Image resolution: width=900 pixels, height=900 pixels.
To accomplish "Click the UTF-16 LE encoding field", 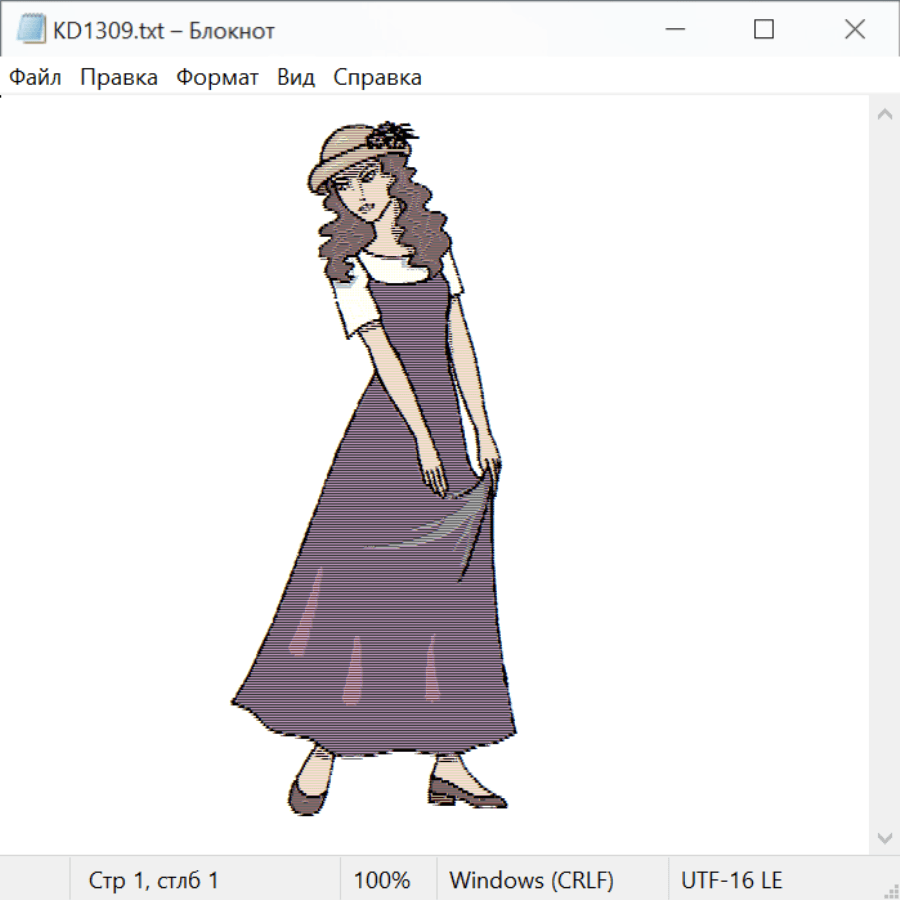I will click(x=731, y=881).
